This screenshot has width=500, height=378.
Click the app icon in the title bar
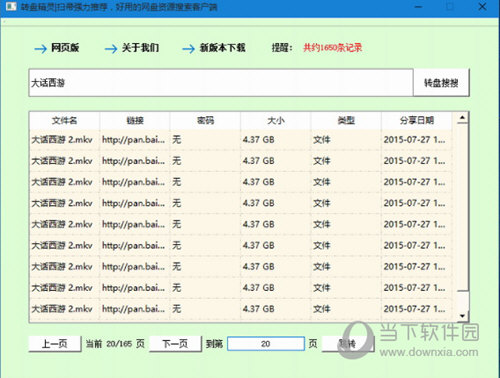tap(11, 6)
